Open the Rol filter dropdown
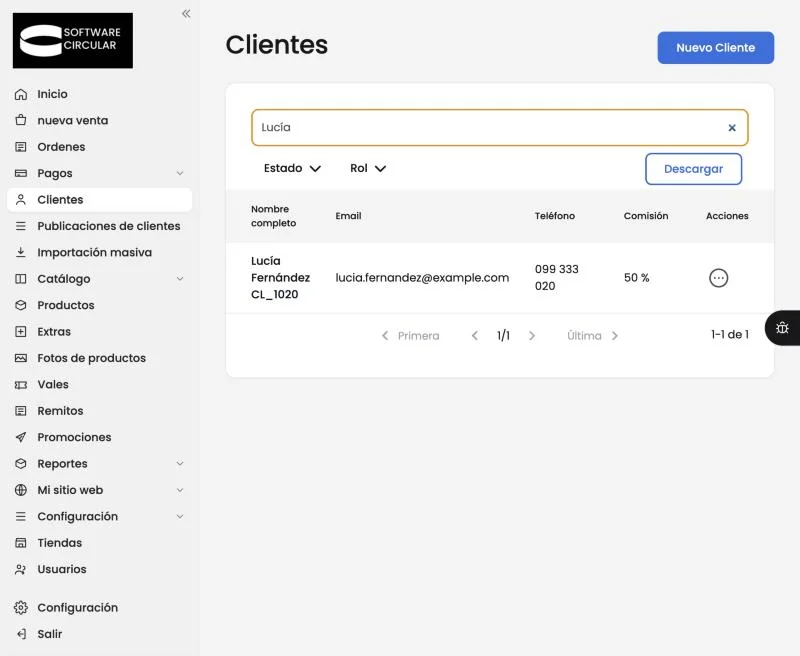The height and width of the screenshot is (656, 800). (x=368, y=168)
